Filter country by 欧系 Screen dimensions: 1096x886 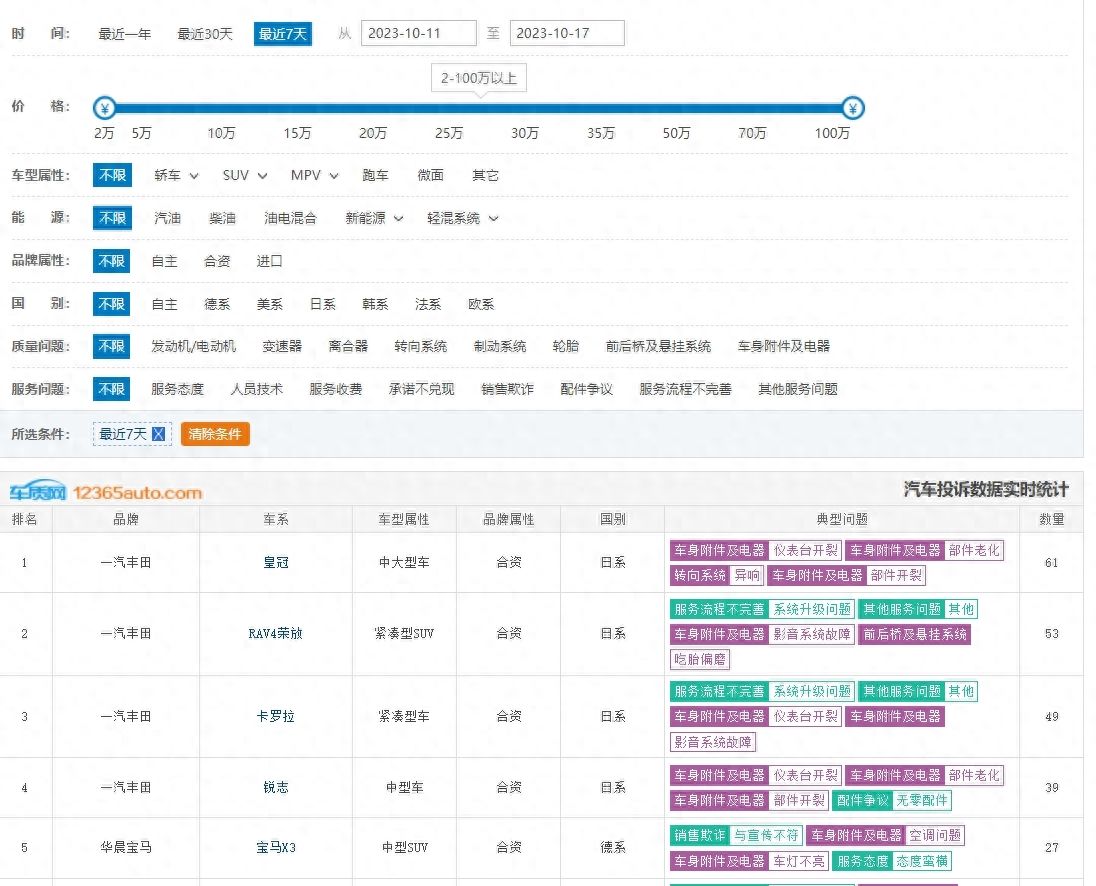(481, 304)
